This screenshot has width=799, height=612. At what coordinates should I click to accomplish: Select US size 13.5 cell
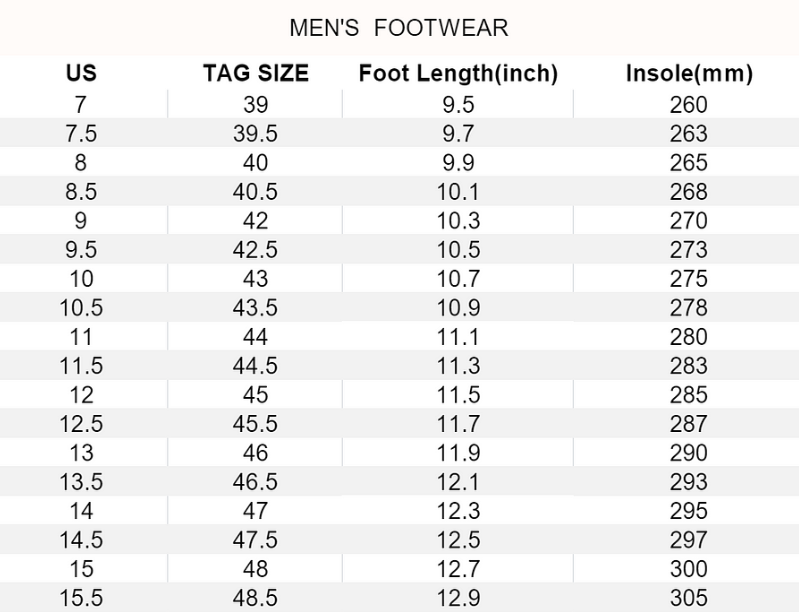pyautogui.click(x=81, y=482)
